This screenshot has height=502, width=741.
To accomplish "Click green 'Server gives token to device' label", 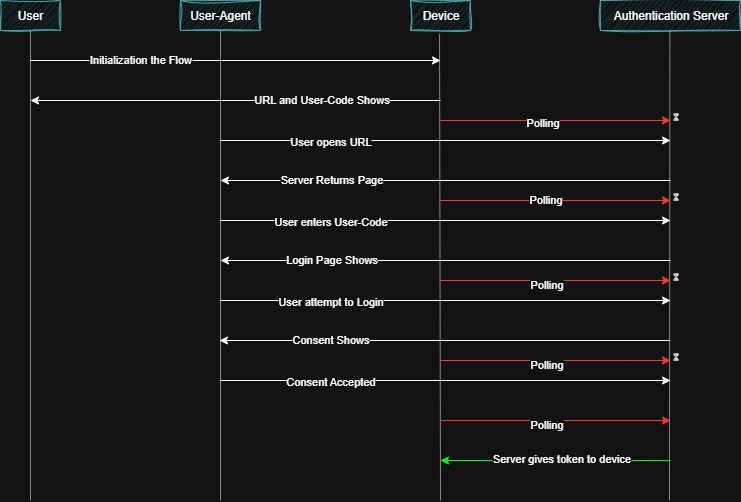I will [x=561, y=460].
